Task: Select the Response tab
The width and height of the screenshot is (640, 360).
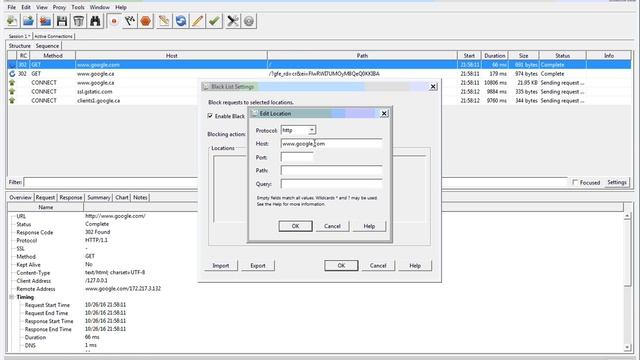Action: [71, 198]
